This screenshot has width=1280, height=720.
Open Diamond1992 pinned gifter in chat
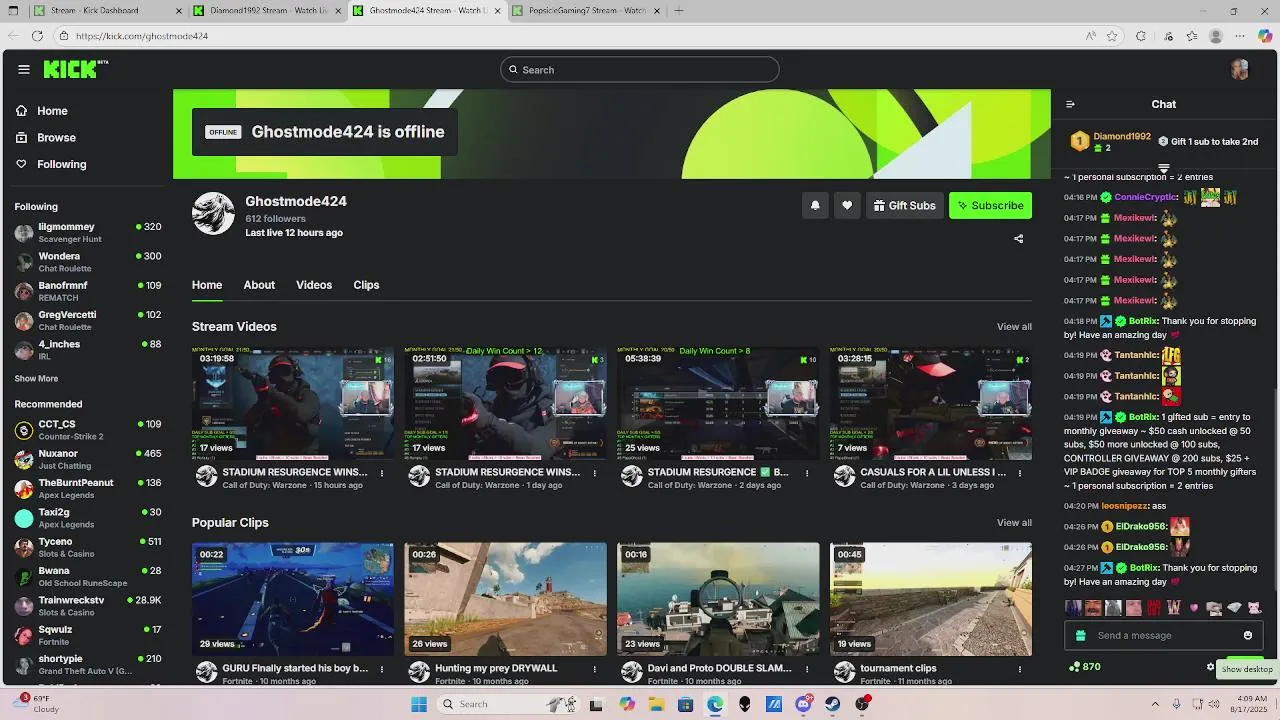click(x=1111, y=142)
